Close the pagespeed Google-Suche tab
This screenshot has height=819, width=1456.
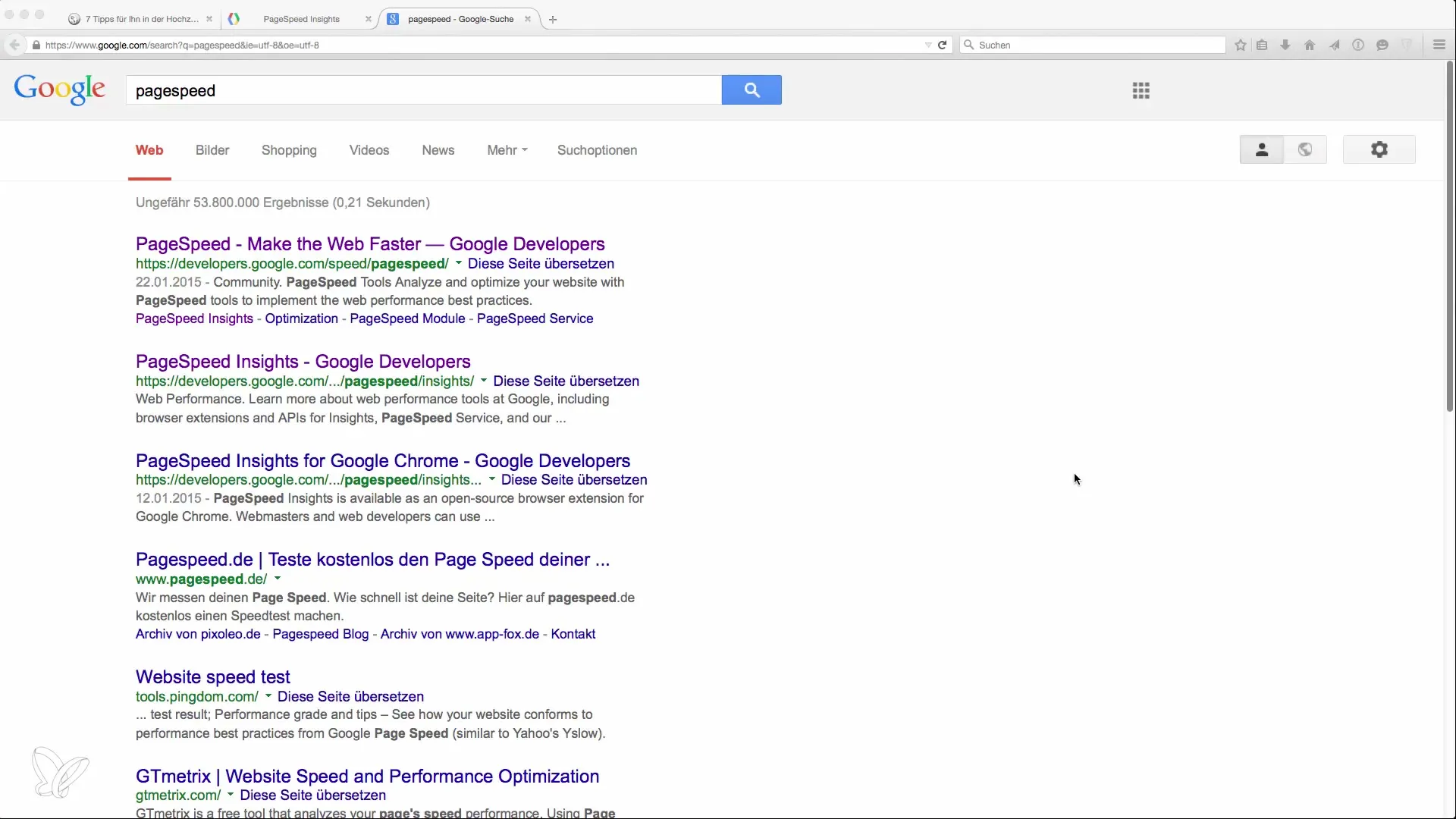point(528,19)
